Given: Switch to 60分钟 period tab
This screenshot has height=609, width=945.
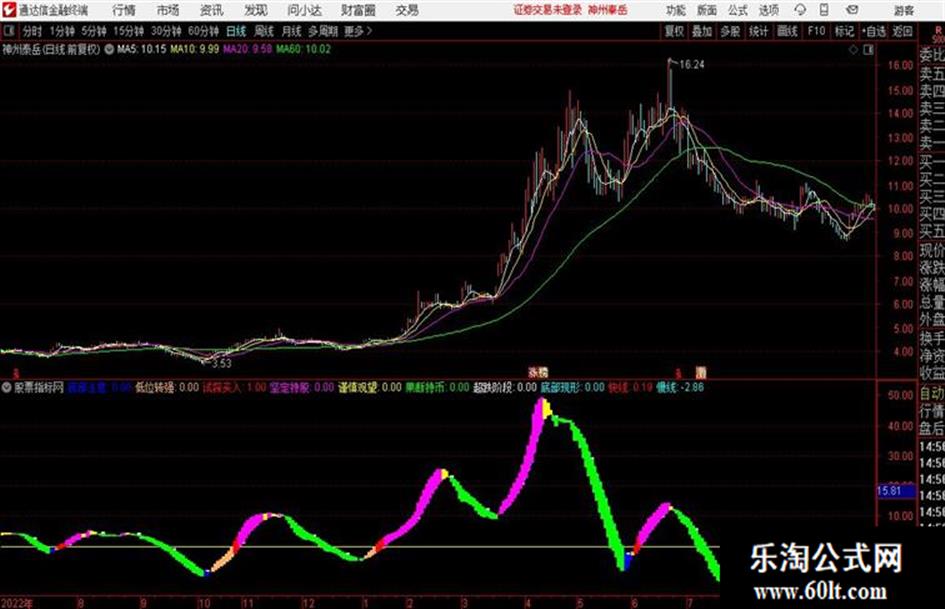Looking at the screenshot, I should pyautogui.click(x=203, y=31).
